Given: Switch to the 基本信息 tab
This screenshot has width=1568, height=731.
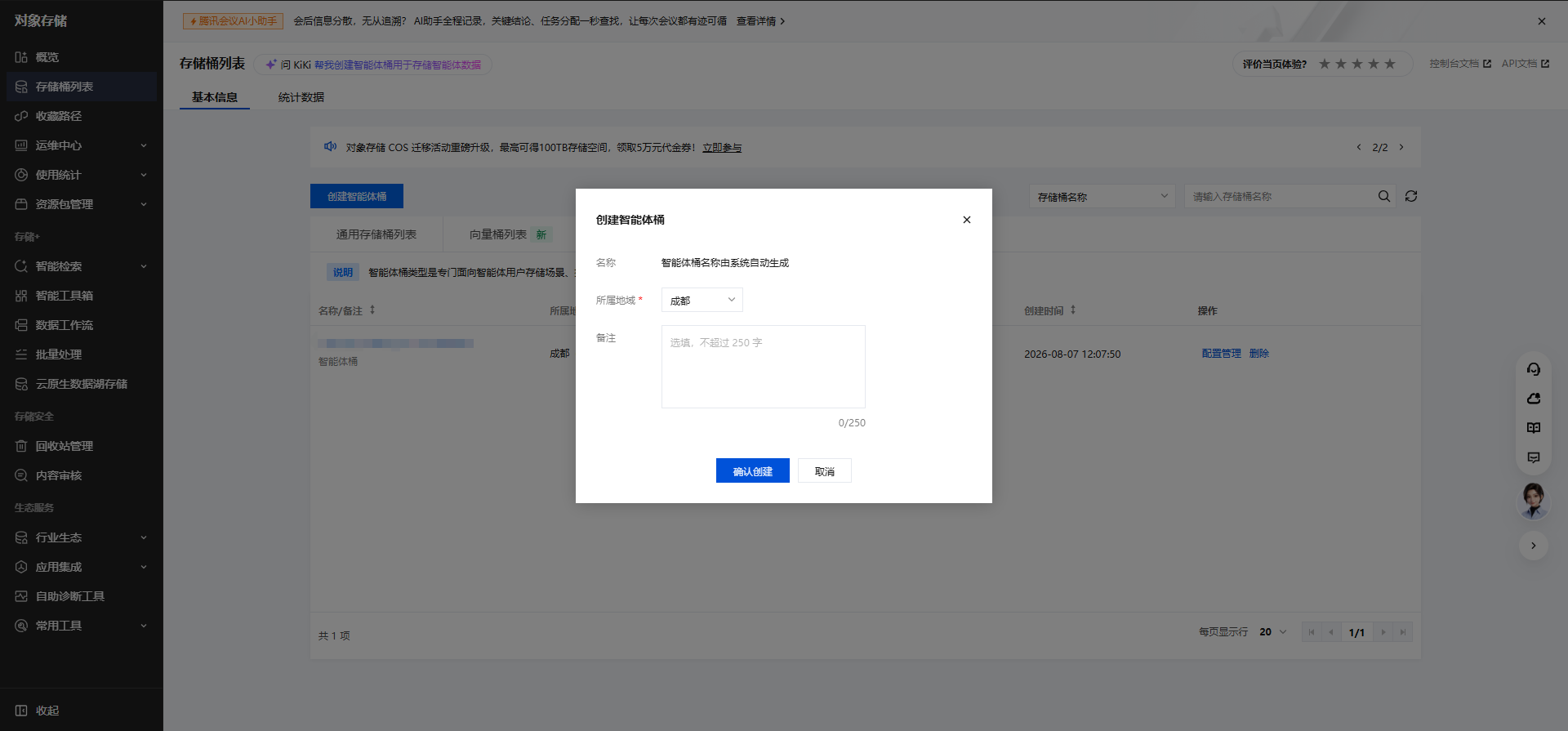Looking at the screenshot, I should (x=215, y=97).
